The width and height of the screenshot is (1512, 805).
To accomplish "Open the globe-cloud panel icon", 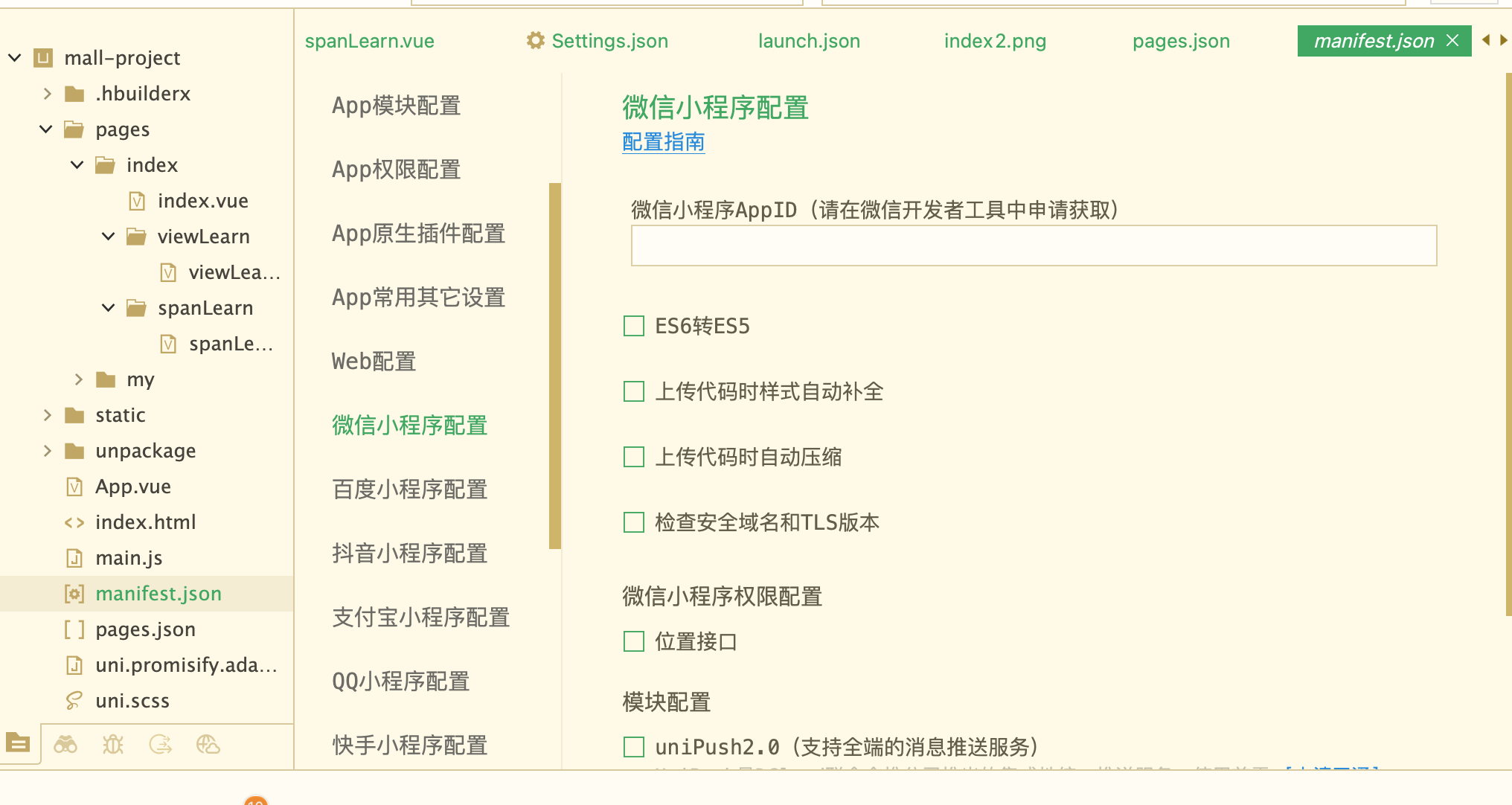I will 208,744.
